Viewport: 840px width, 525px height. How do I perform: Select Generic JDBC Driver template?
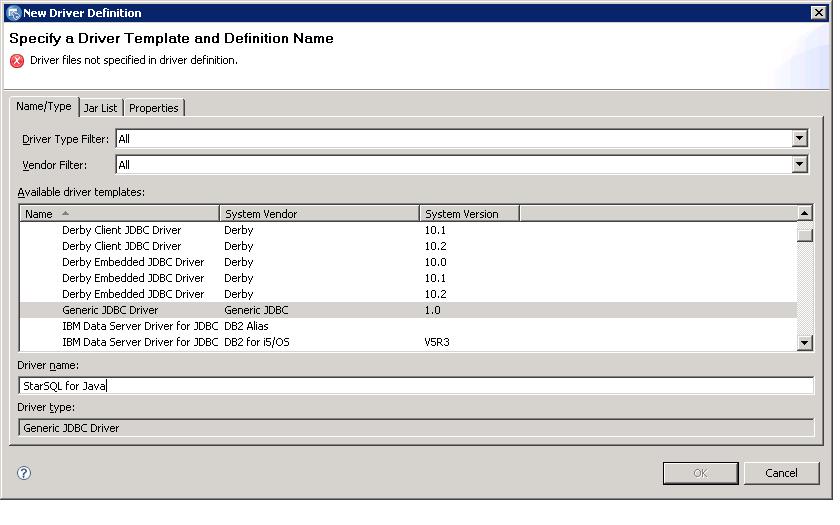pos(110,310)
